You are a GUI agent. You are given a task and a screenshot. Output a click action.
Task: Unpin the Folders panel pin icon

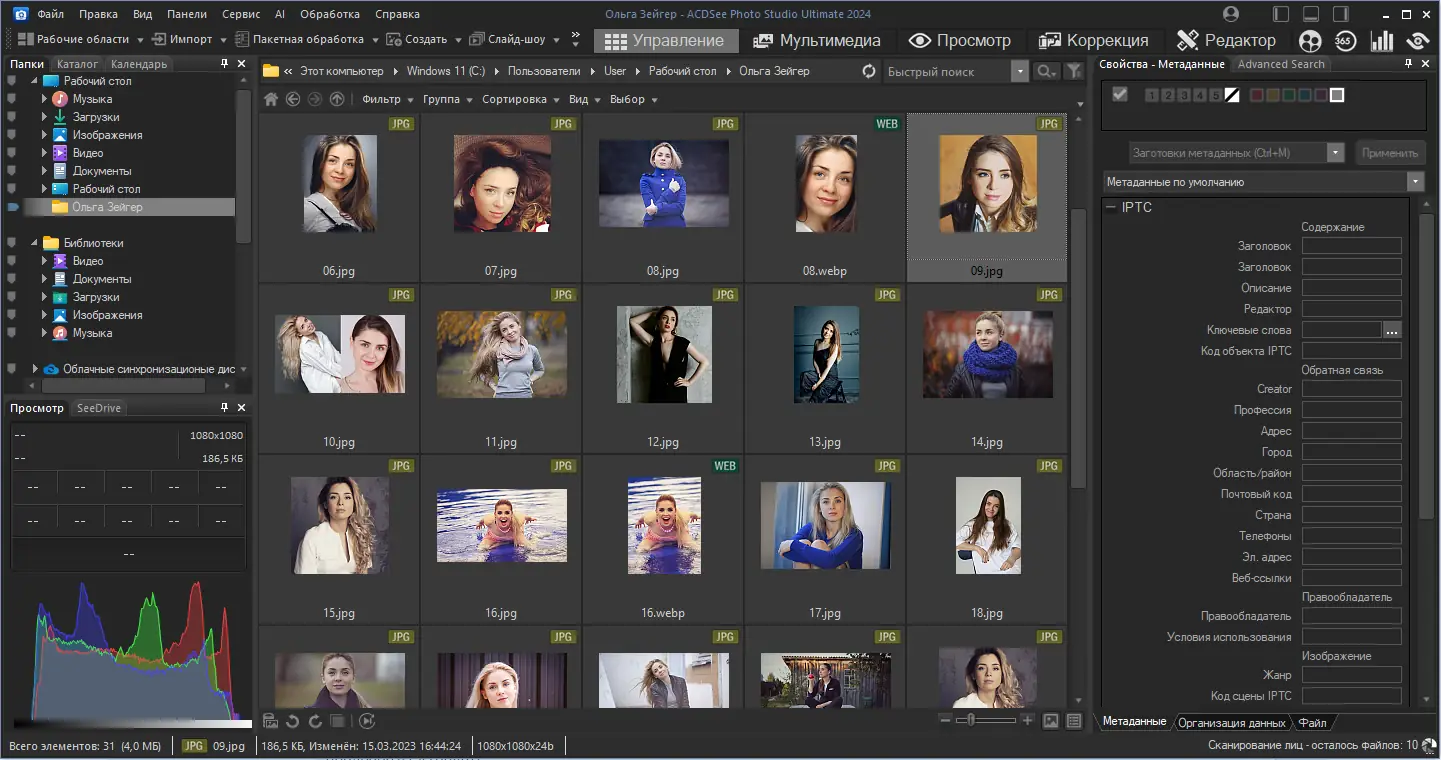pyautogui.click(x=226, y=63)
